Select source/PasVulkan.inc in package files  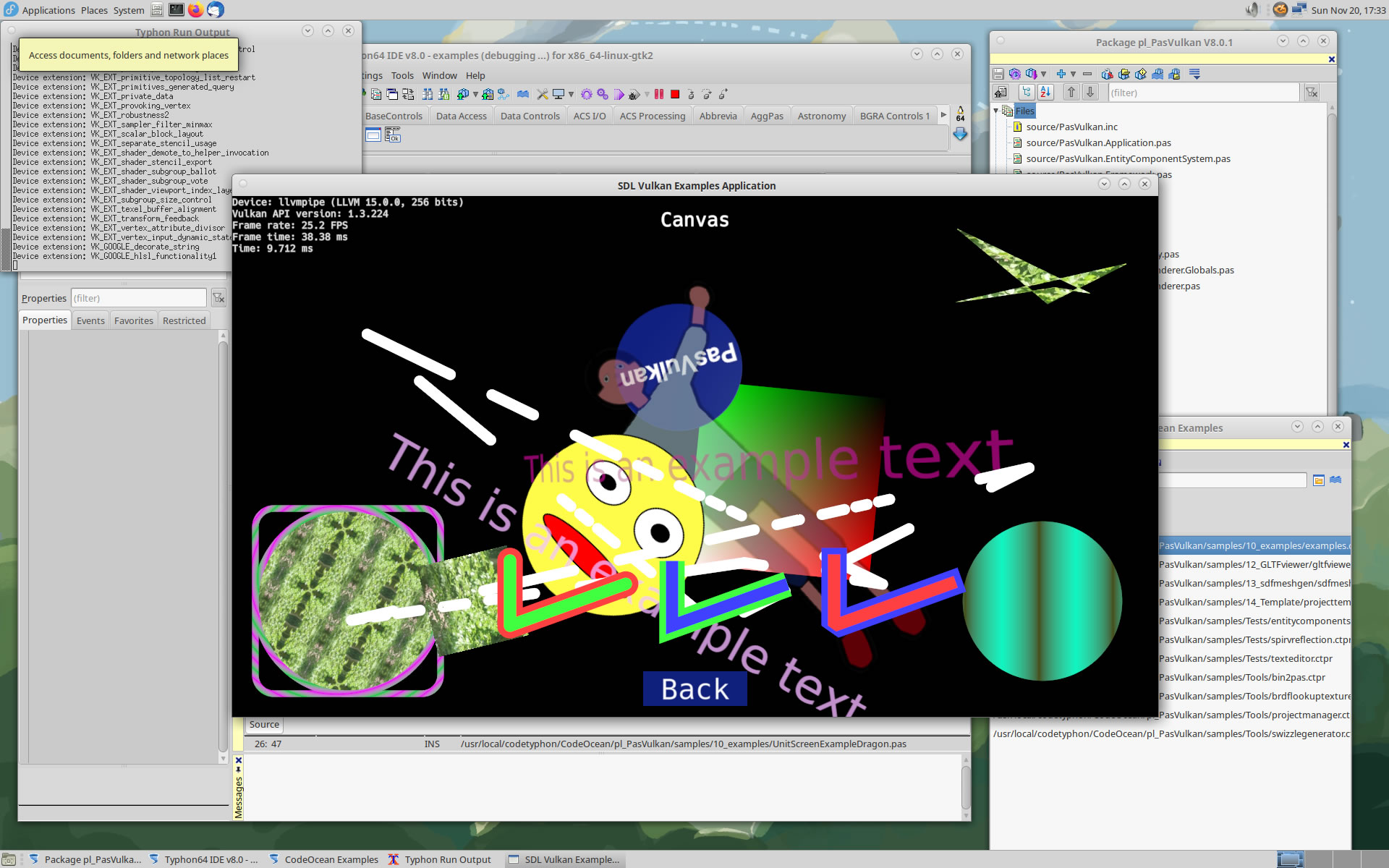1071,127
